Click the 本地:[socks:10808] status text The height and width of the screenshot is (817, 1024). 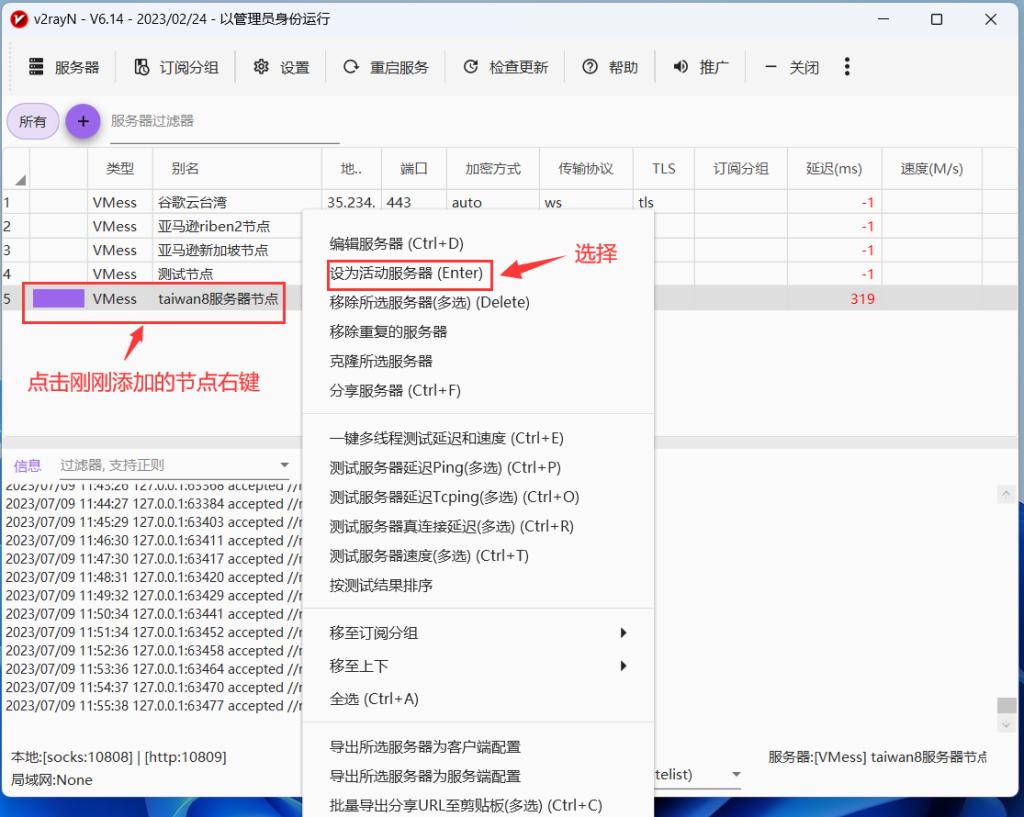pos(118,757)
